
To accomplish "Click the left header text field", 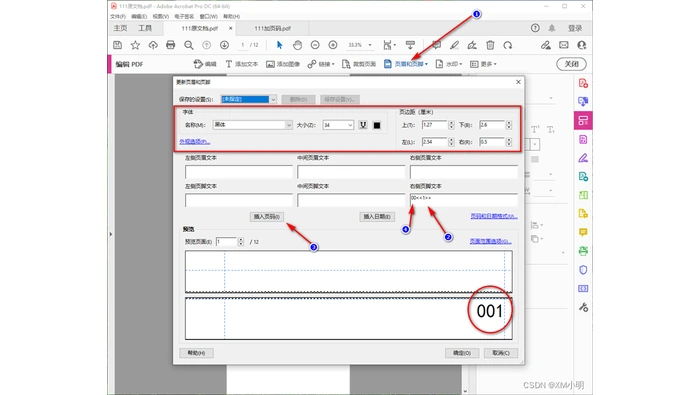I will pyautogui.click(x=239, y=172).
